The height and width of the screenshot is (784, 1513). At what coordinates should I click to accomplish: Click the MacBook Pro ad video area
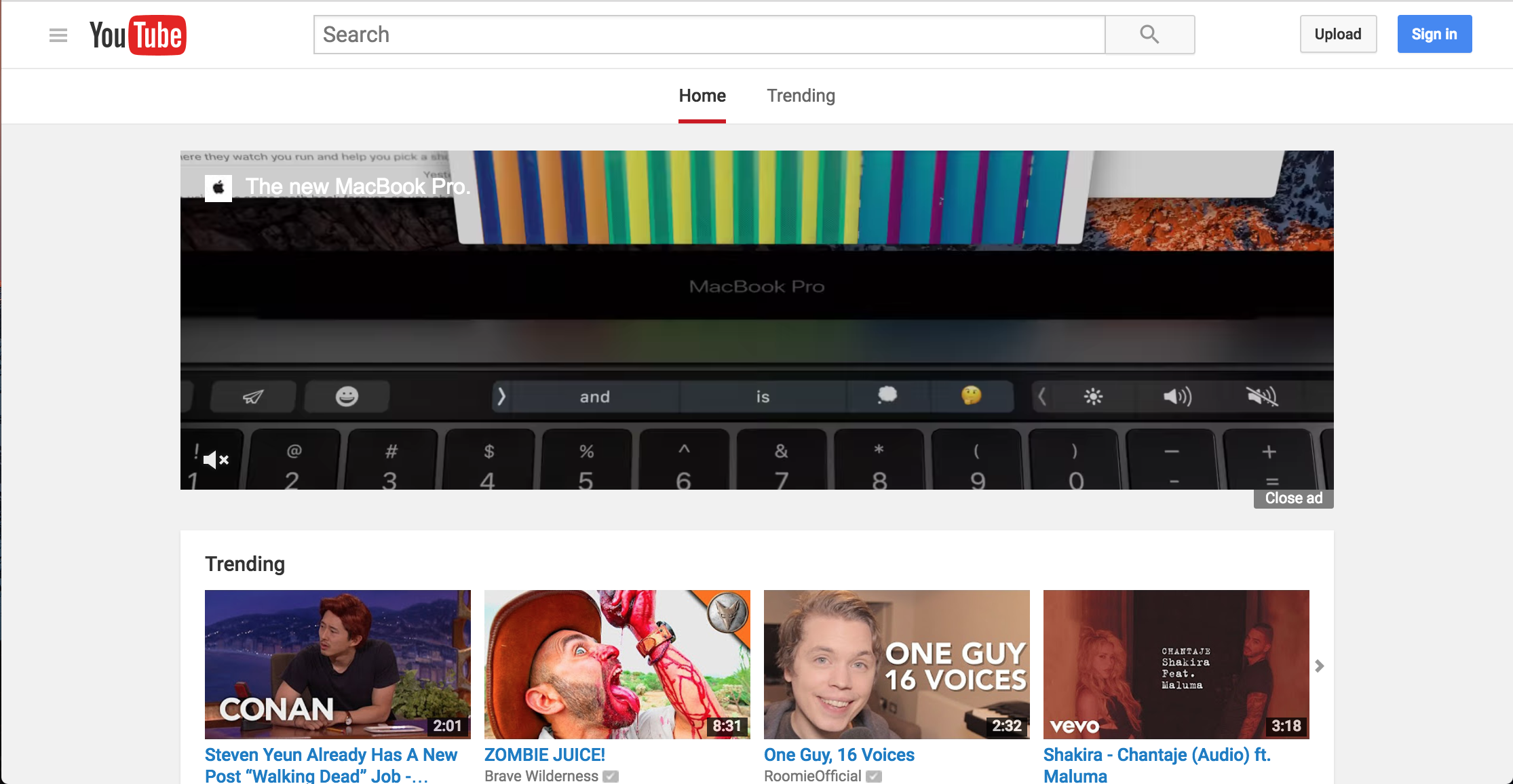pos(757,320)
